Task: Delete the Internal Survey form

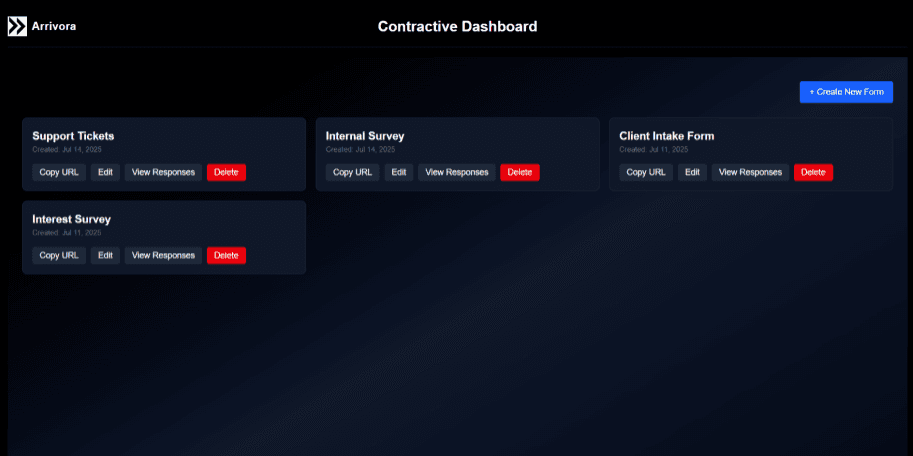Action: (520, 172)
